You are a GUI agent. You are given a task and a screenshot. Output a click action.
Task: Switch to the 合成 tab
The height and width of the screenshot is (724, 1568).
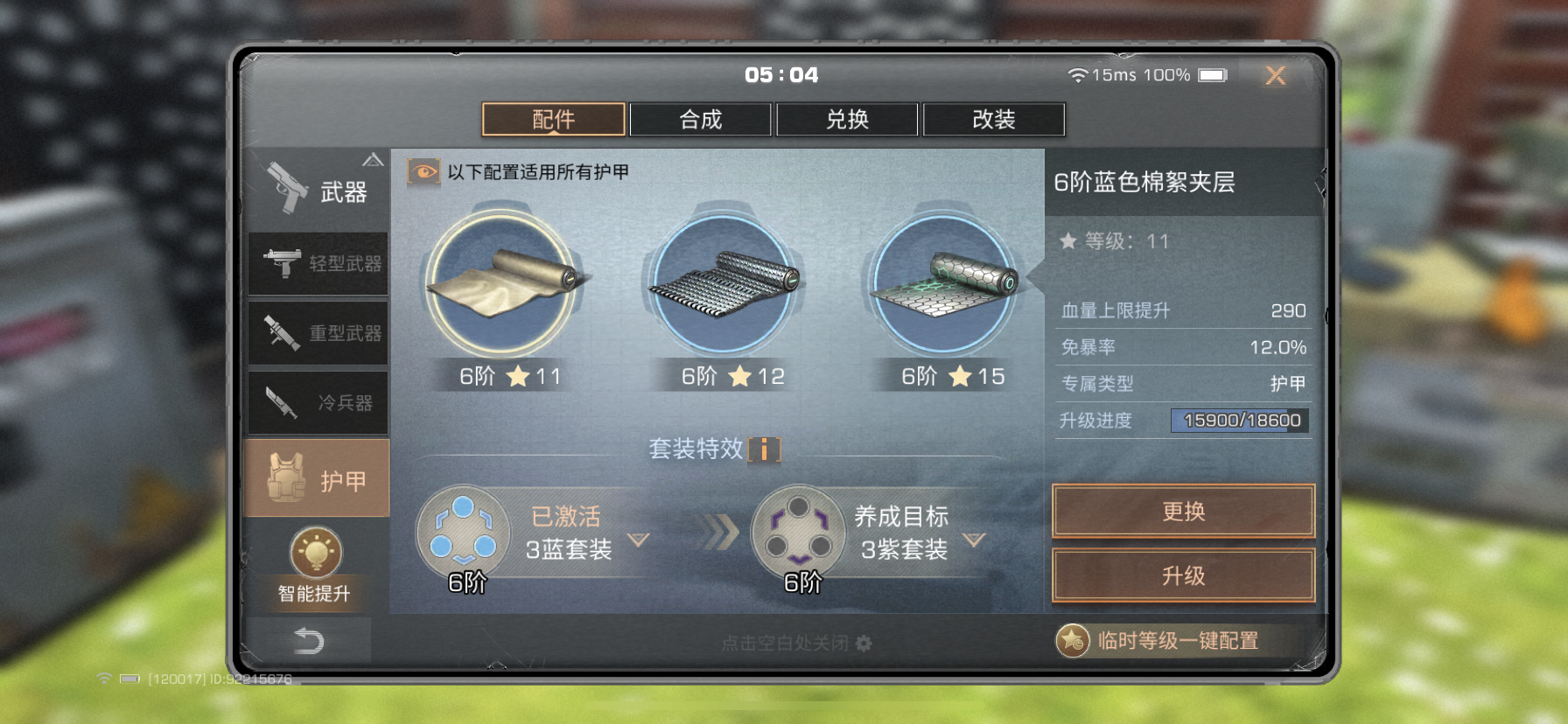coord(700,119)
